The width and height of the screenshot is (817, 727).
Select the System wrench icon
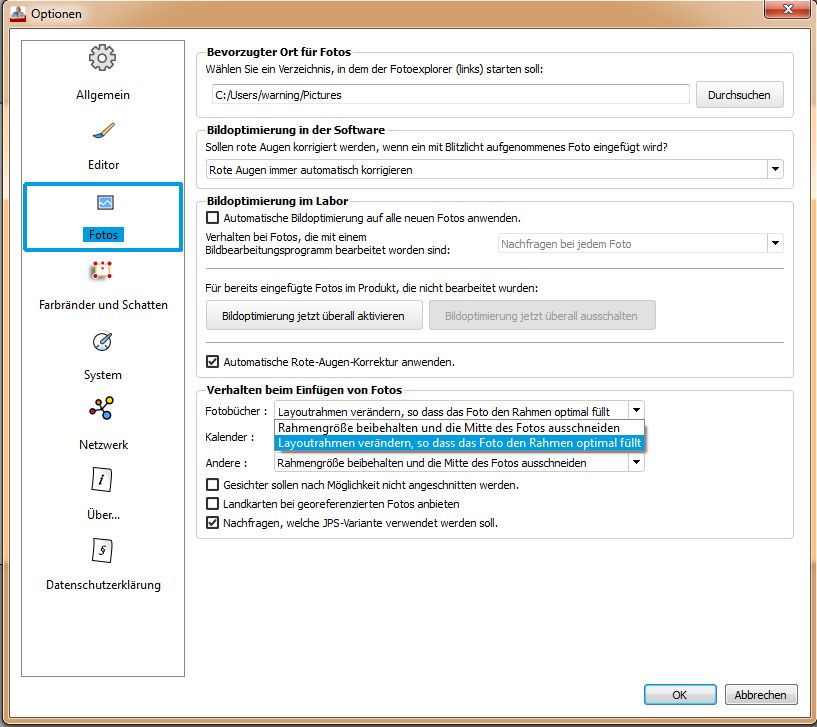[102, 341]
